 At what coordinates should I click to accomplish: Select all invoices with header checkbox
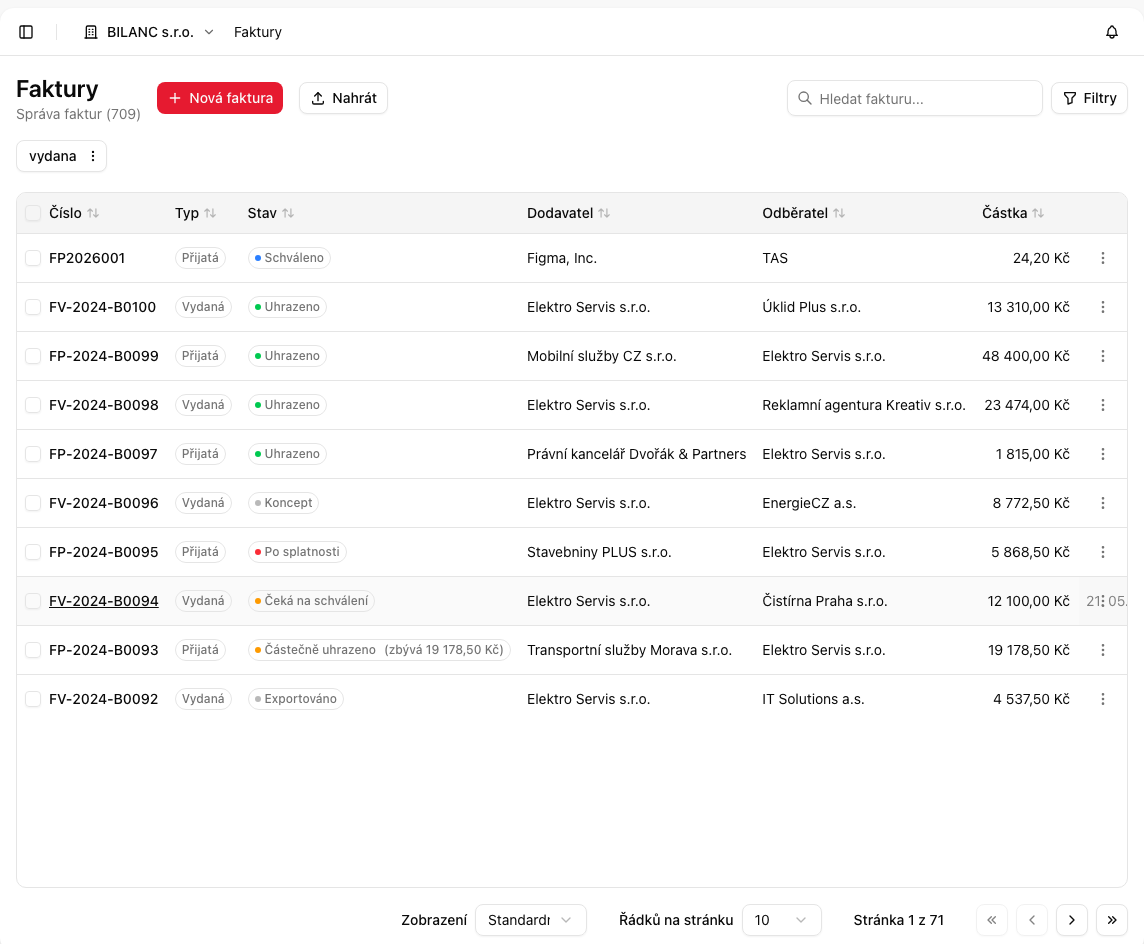coord(33,213)
